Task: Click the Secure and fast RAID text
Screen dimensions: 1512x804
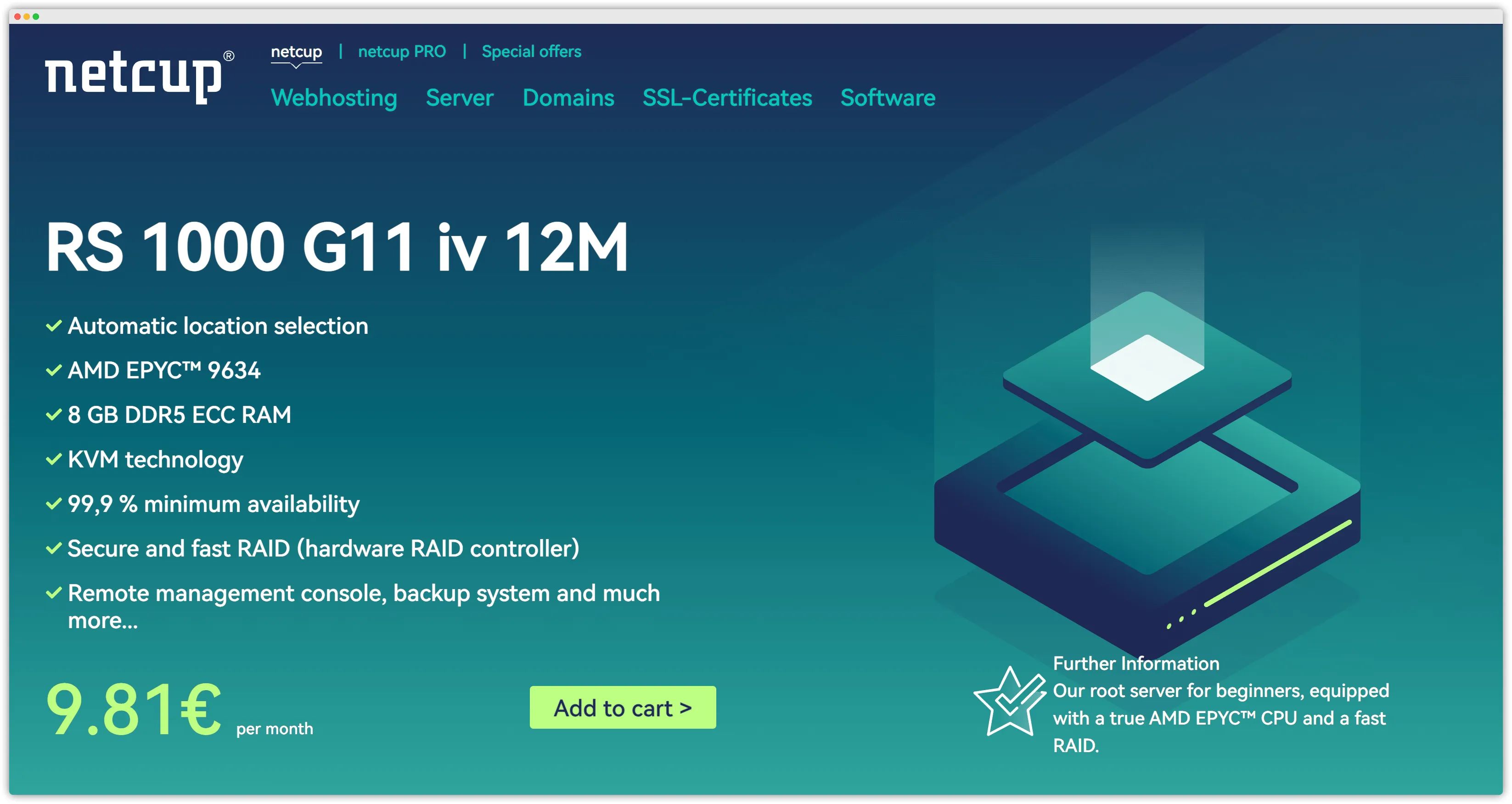Action: [x=323, y=549]
